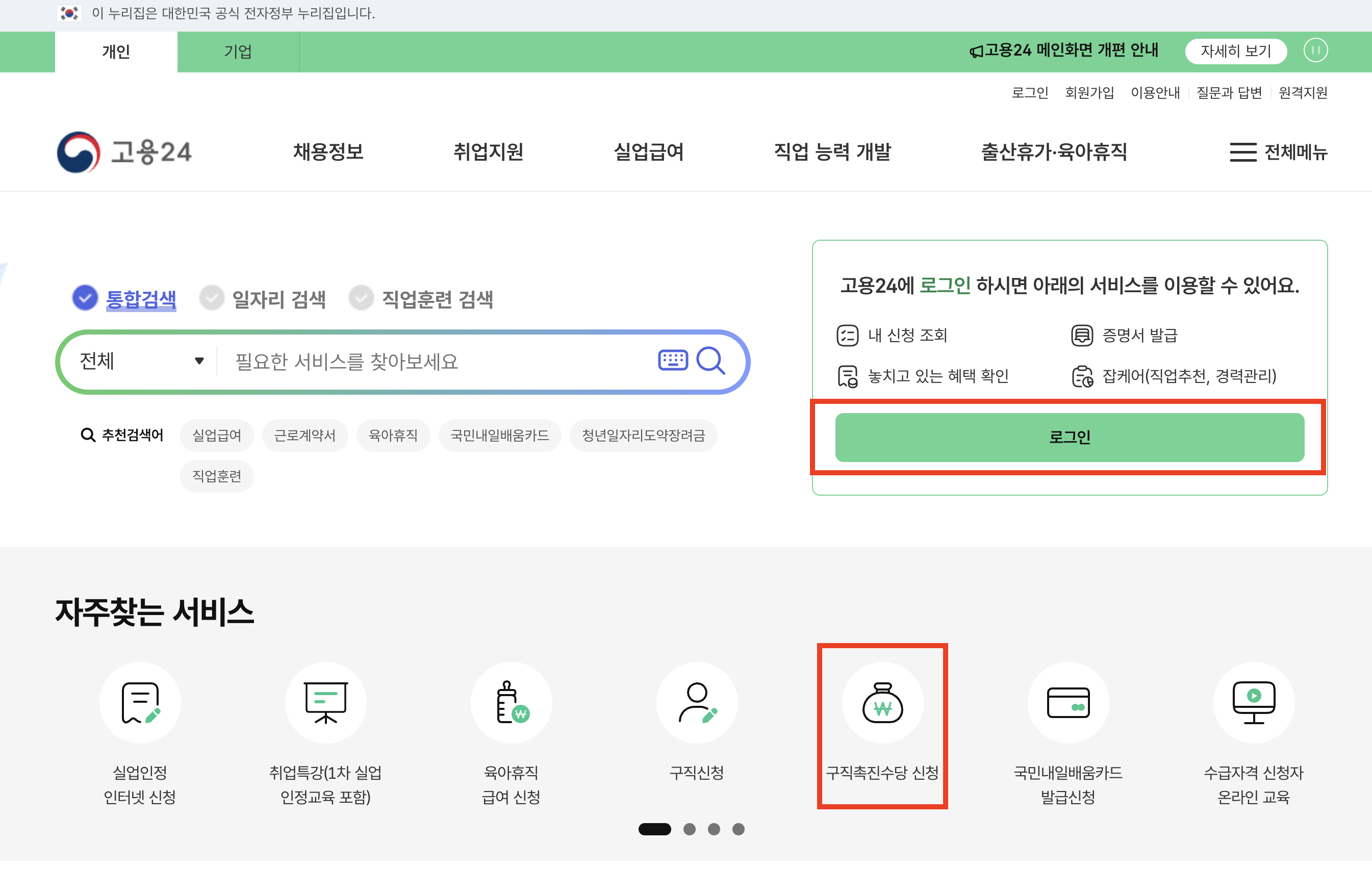Viewport: 1372px width, 869px height.
Task: Expand the 전체 search category dropdown
Action: point(141,361)
